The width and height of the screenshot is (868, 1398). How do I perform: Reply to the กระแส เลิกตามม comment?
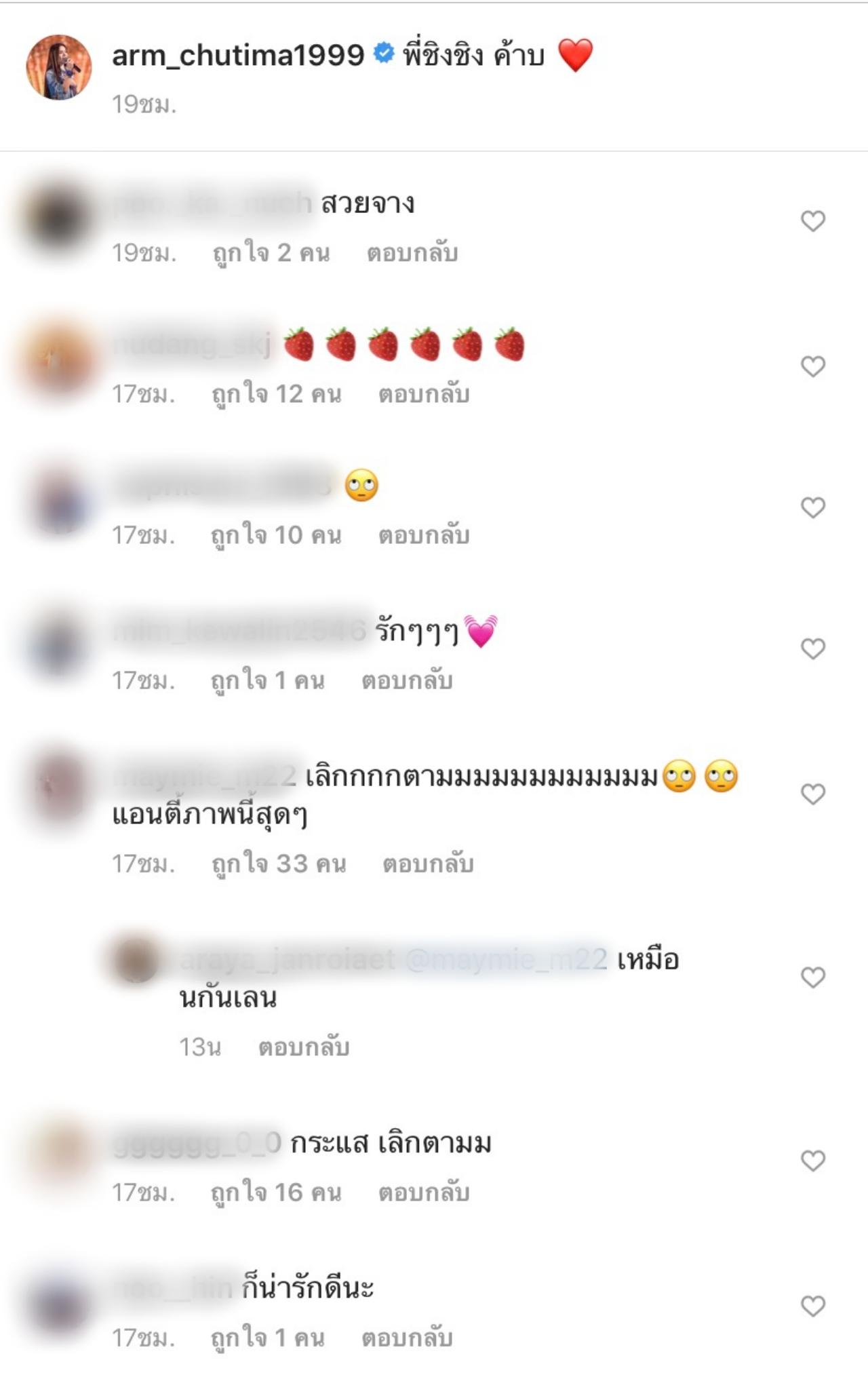pyautogui.click(x=424, y=1192)
